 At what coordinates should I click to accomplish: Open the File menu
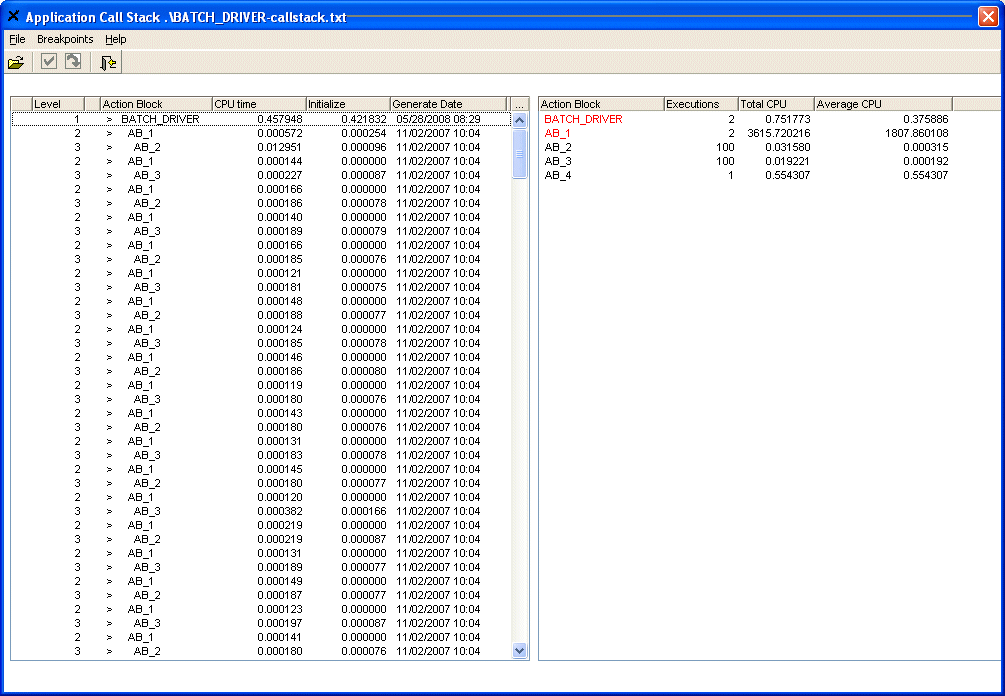[x=17, y=39]
